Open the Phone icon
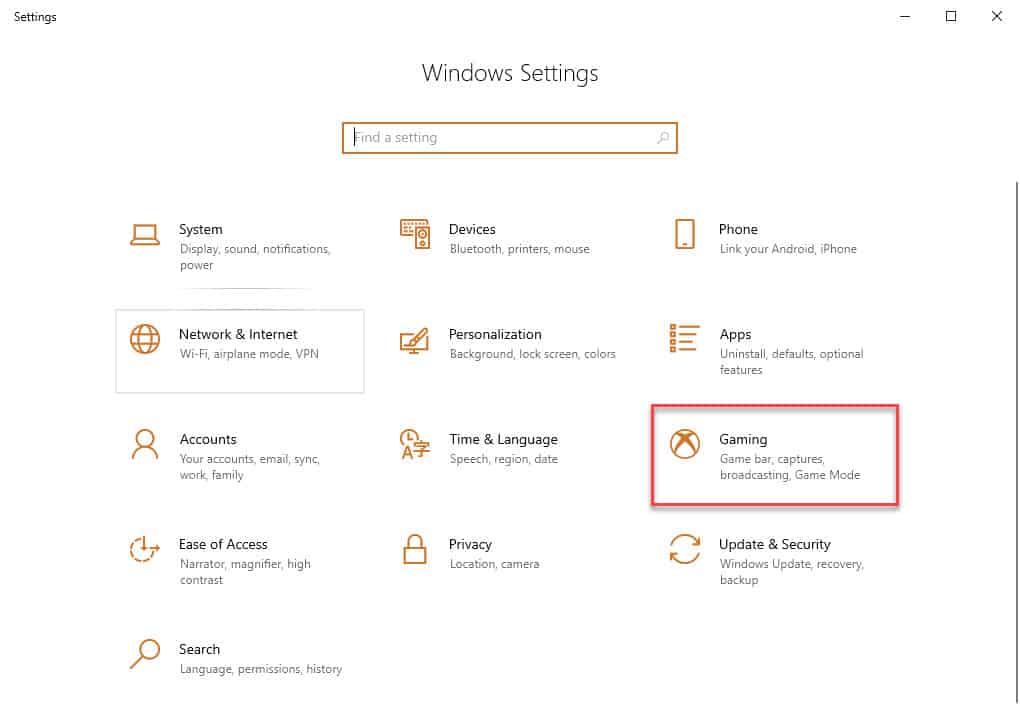 (x=685, y=234)
